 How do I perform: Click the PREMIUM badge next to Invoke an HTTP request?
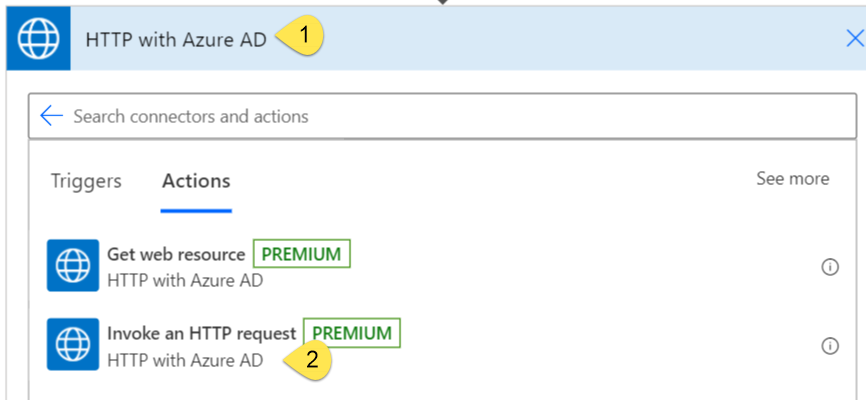351,333
